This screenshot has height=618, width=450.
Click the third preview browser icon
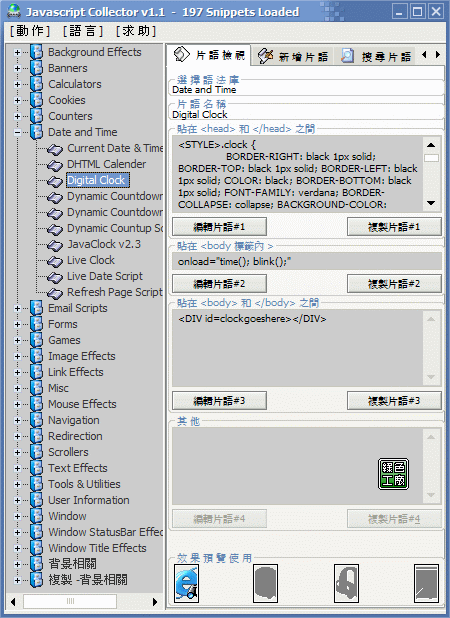[346, 583]
